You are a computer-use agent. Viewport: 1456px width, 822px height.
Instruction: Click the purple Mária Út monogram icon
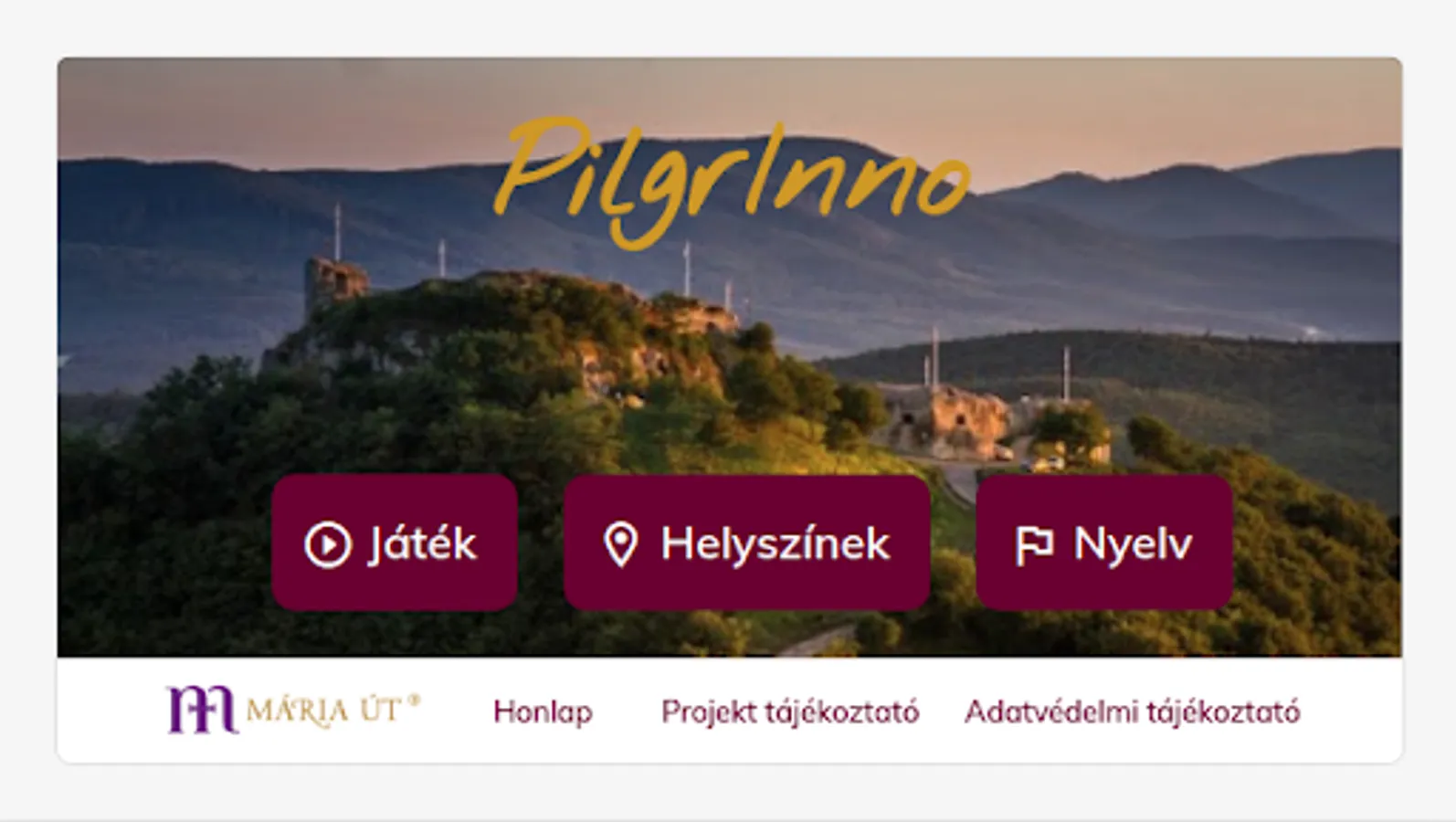tap(202, 711)
